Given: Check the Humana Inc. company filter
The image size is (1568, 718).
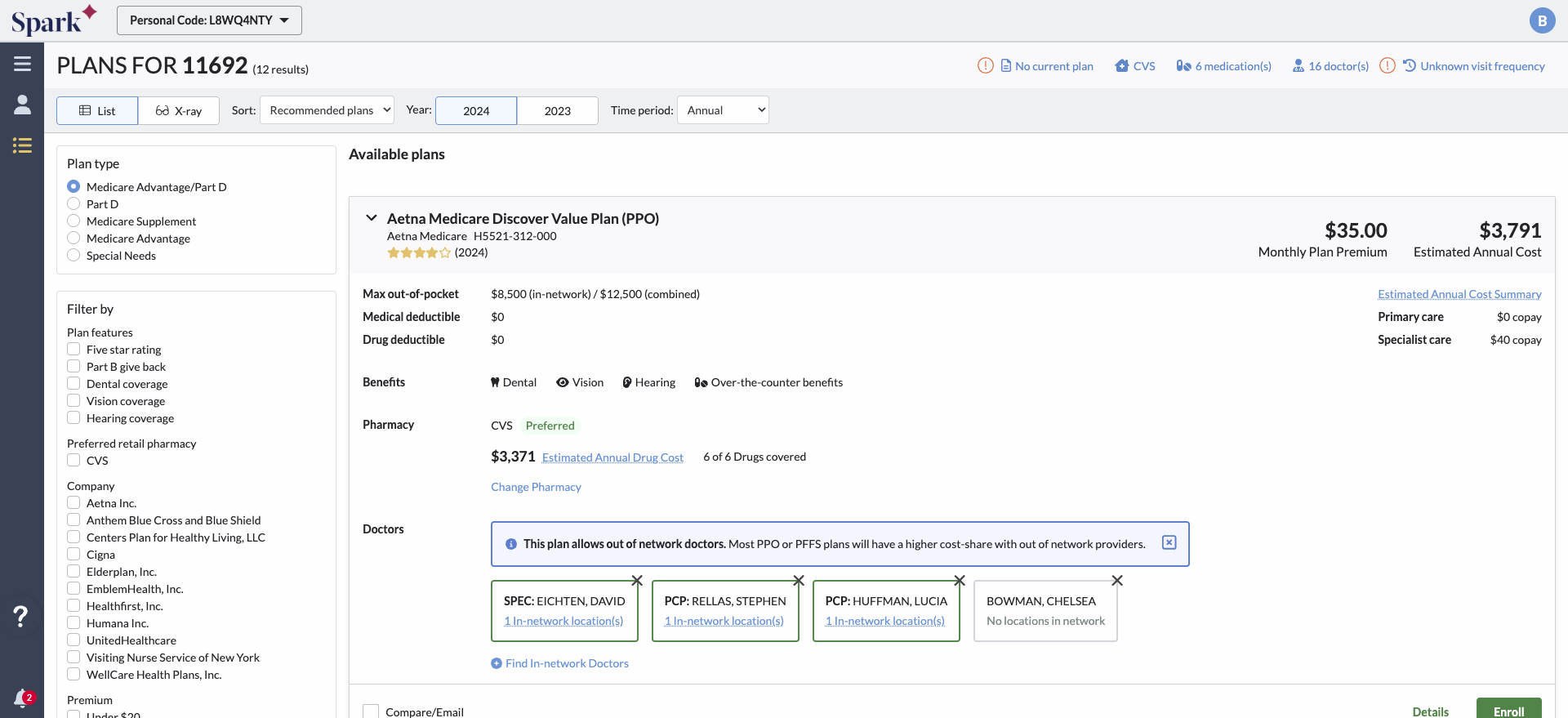Looking at the screenshot, I should 73,623.
